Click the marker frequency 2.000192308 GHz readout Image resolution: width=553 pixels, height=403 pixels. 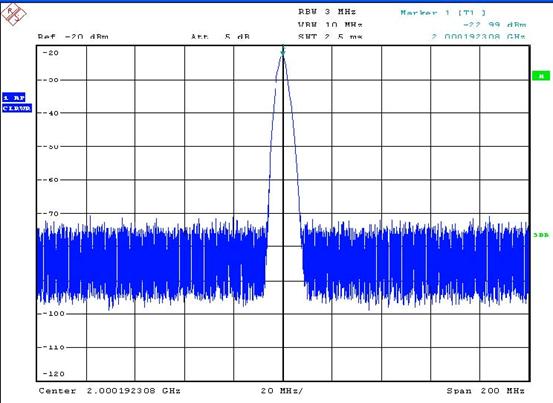point(479,36)
